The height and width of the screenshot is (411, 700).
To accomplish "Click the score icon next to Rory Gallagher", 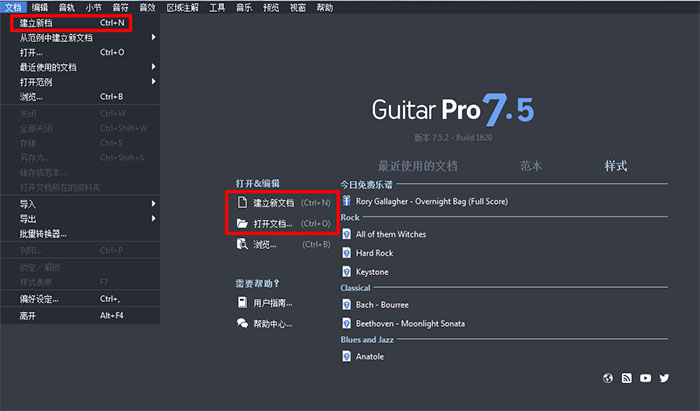I will click(x=347, y=201).
